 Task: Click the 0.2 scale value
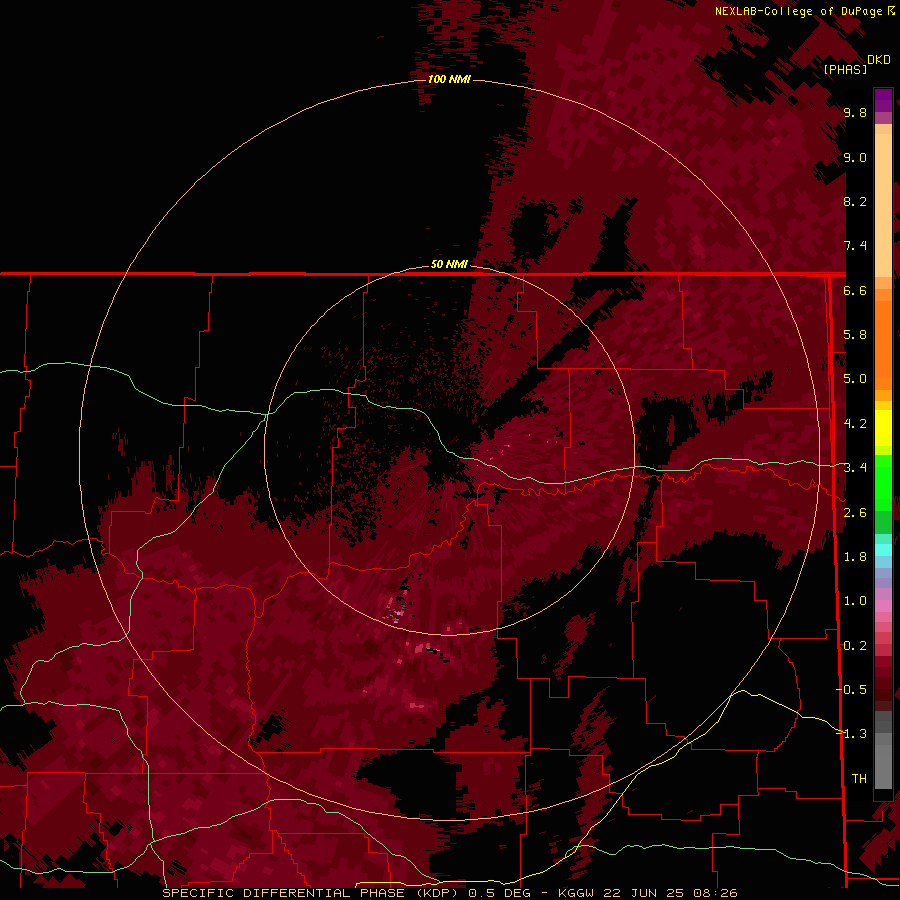(x=855, y=646)
